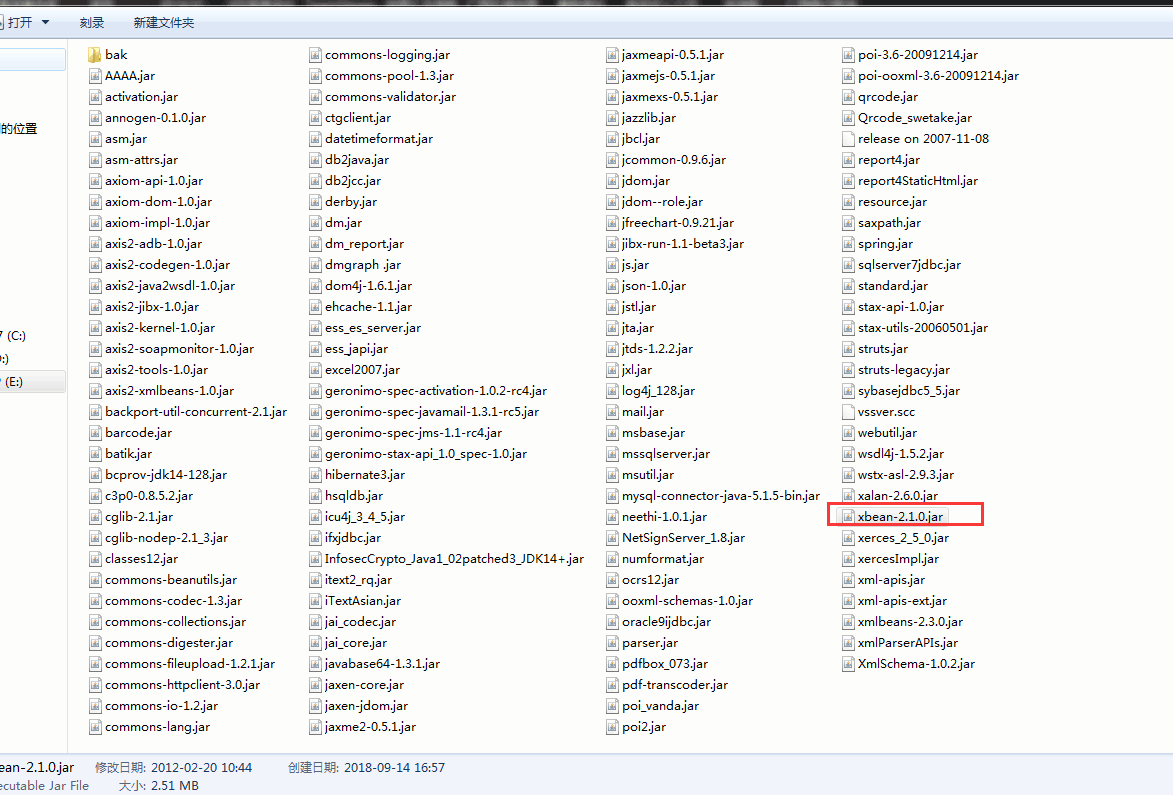Select file name jtds-1.2.2.jar
Image resolution: width=1173 pixels, height=795 pixels.
[658, 349]
